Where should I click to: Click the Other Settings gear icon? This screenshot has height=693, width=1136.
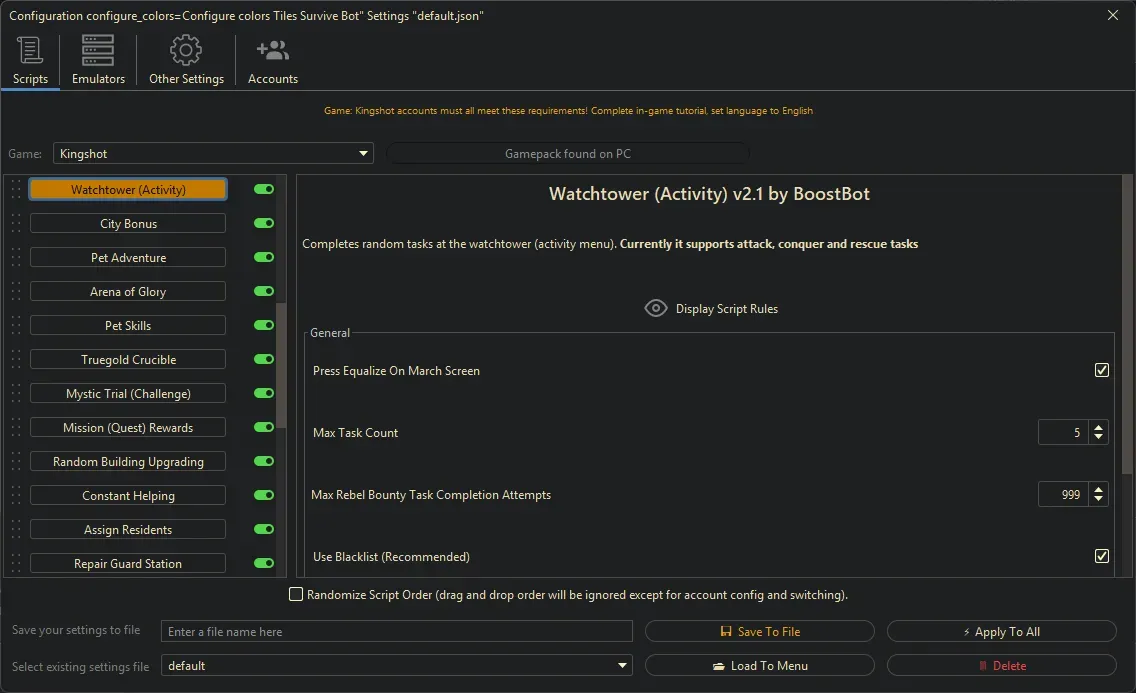185,49
